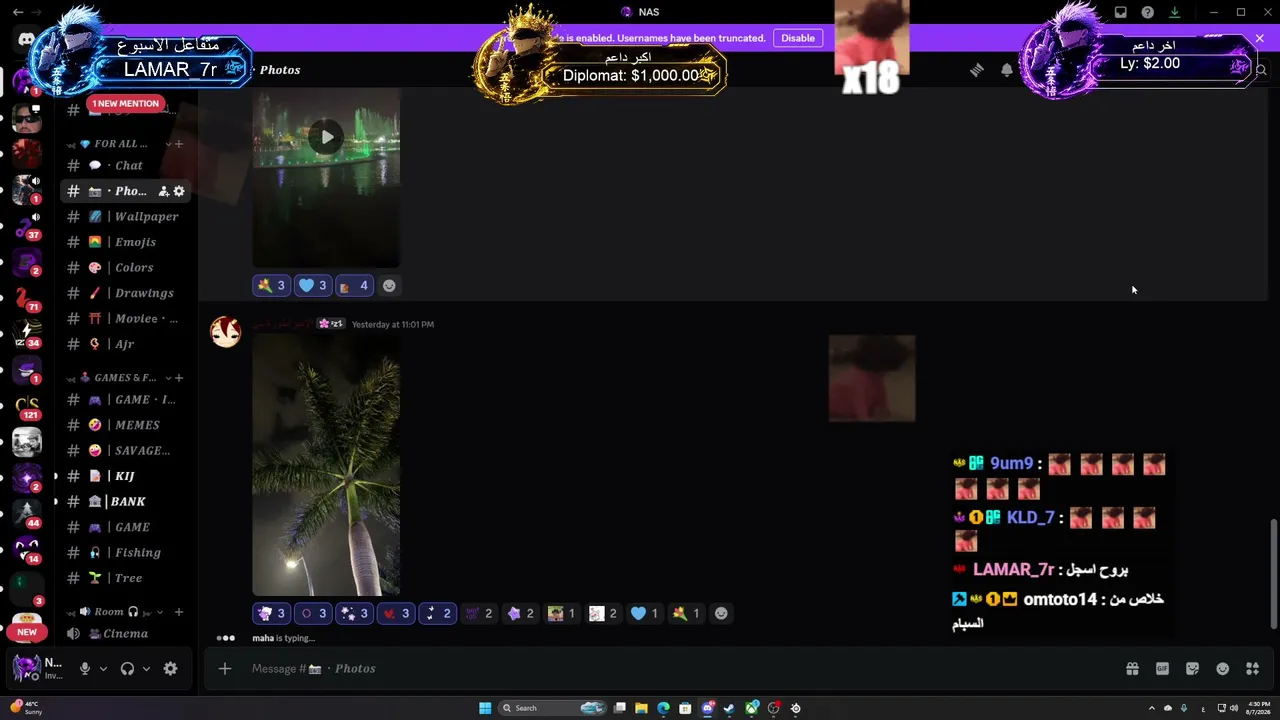Add reaction to the palm tree message

[721, 614]
